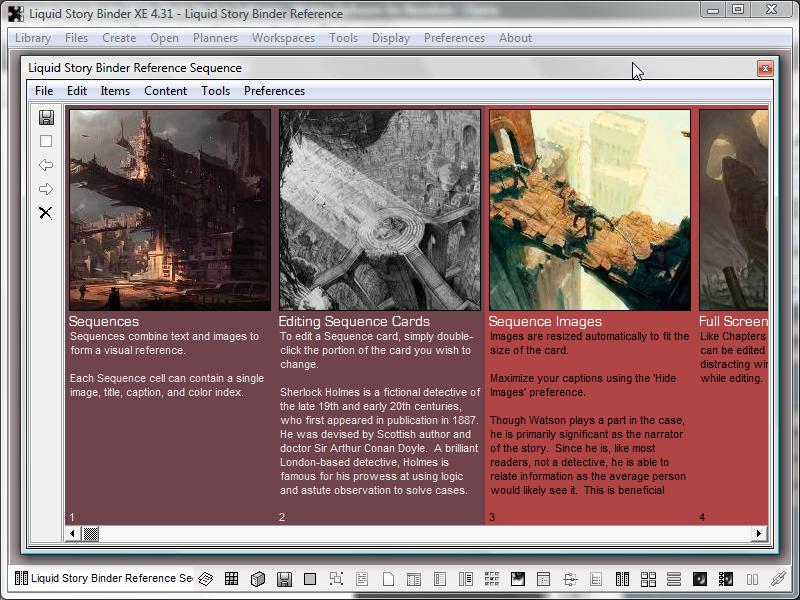The width and height of the screenshot is (800, 600).
Task: Click the left arrow of the horizontal scrollbar
Action: pos(73,534)
